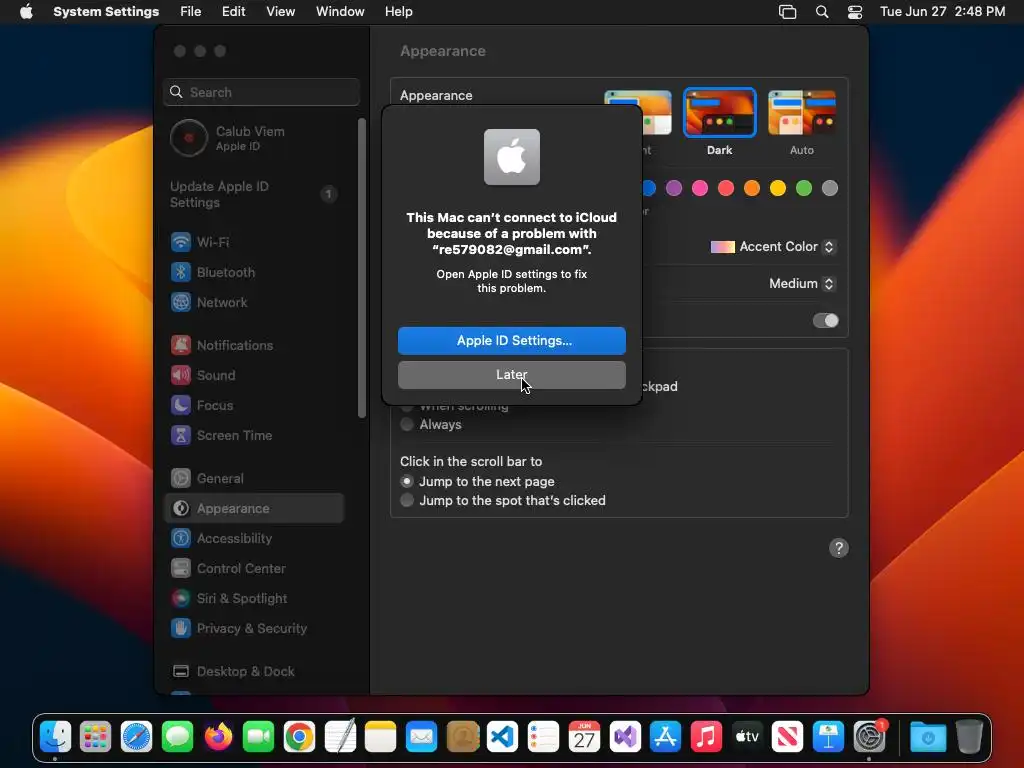Image resolution: width=1024 pixels, height=768 pixels.
Task: Select the Auto appearance thumbnail
Action: coord(802,113)
